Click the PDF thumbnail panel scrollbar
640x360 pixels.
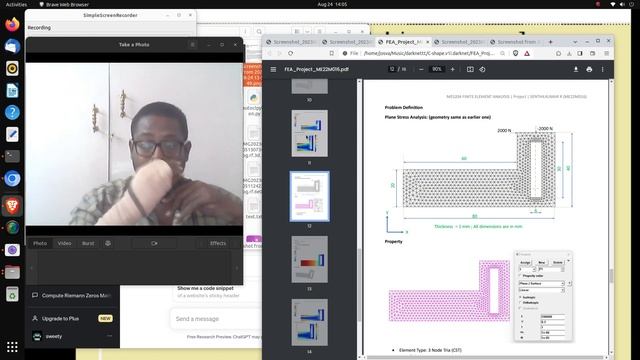pos(359,284)
